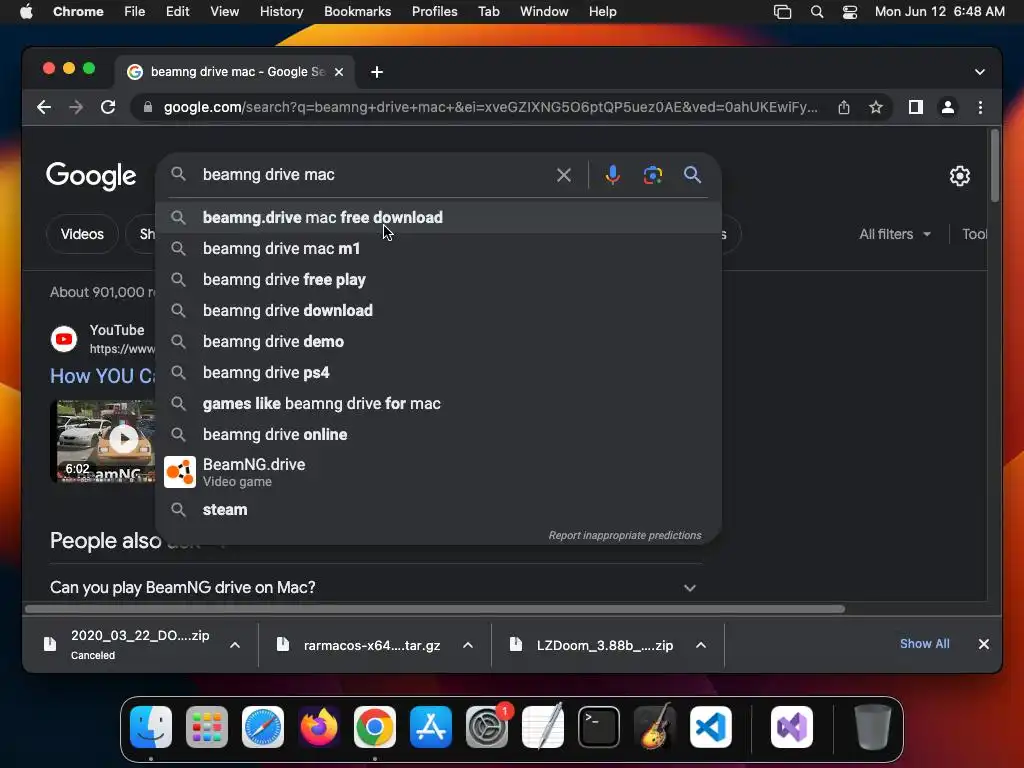Open the site info padlock icon

point(148,107)
